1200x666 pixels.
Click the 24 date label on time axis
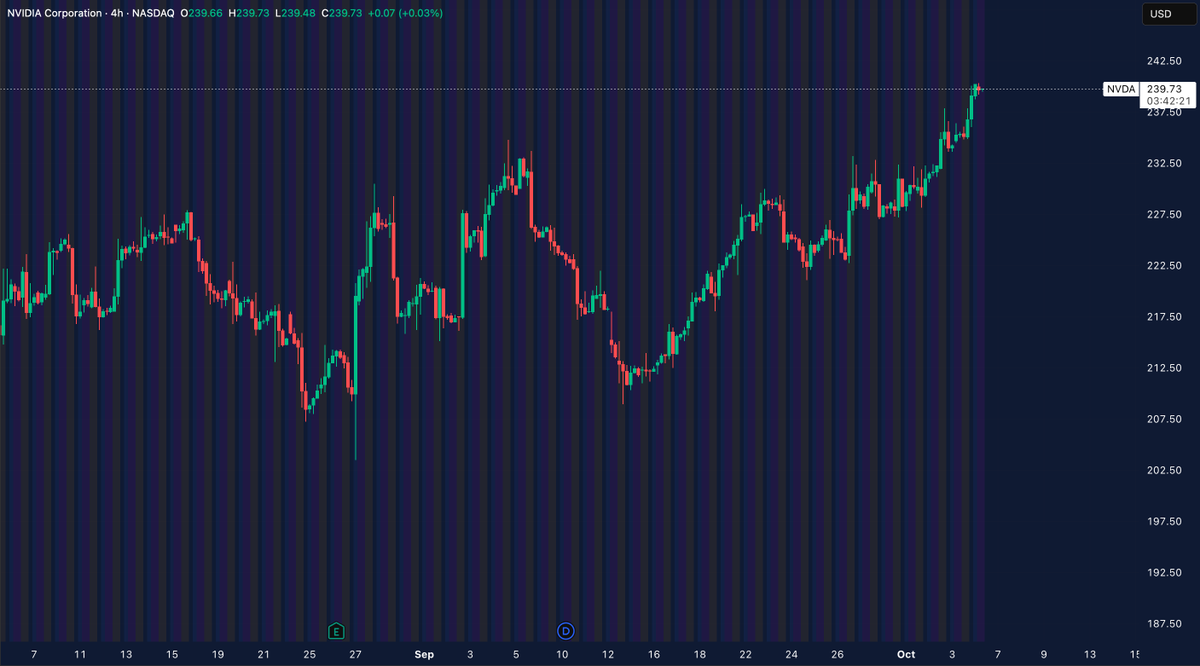pyautogui.click(x=792, y=654)
